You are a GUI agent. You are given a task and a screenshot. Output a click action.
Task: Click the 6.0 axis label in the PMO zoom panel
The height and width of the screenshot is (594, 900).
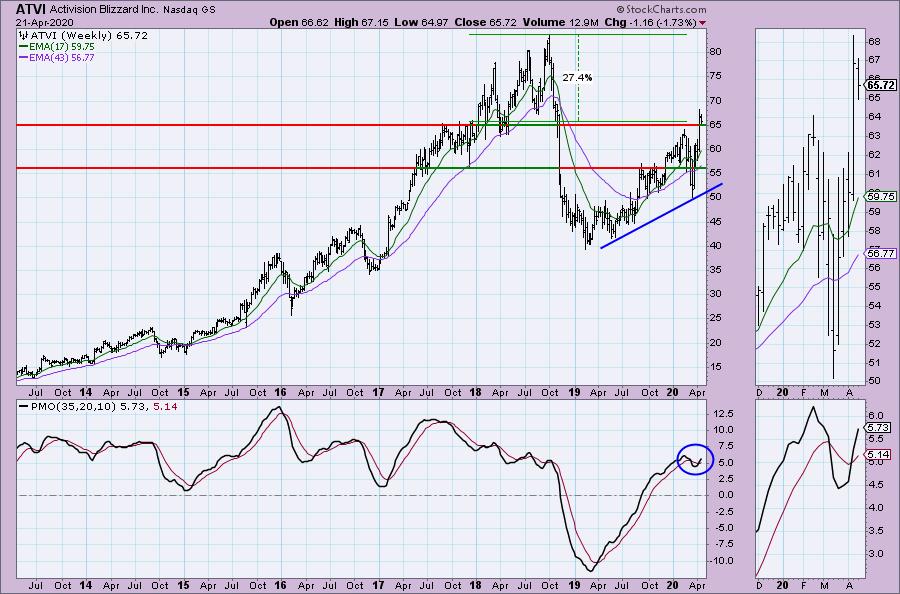[x=875, y=415]
